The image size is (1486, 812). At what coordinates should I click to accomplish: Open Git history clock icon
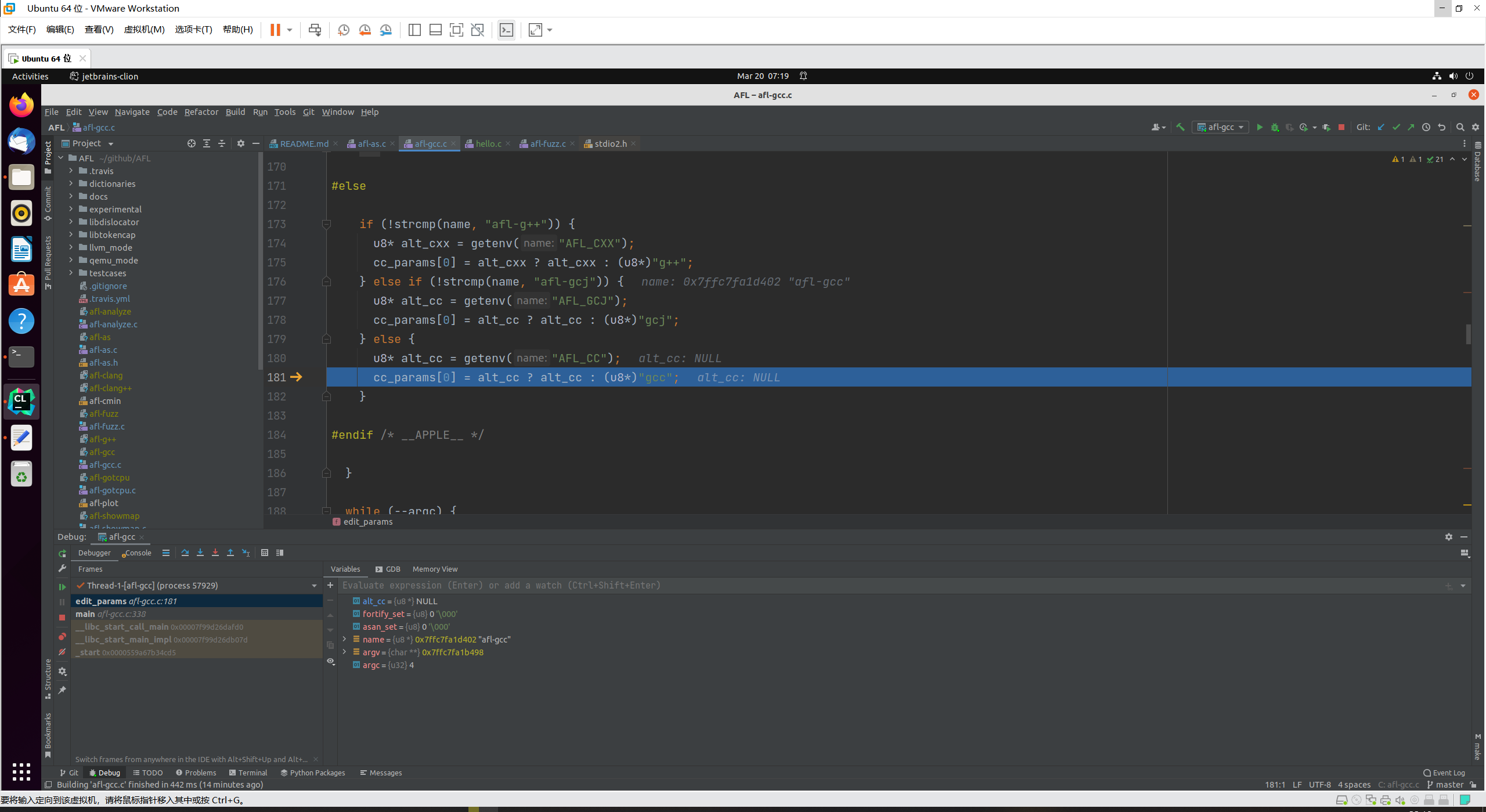pos(1426,127)
